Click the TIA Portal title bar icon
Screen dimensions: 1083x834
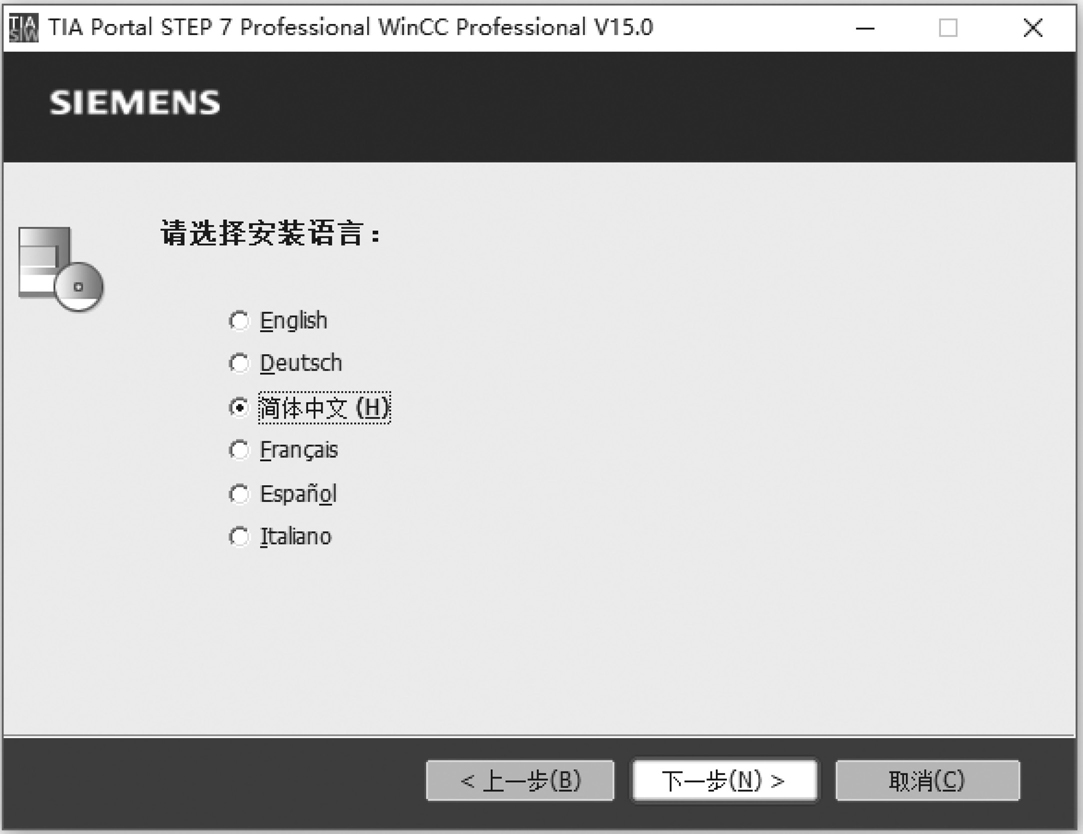tap(23, 28)
